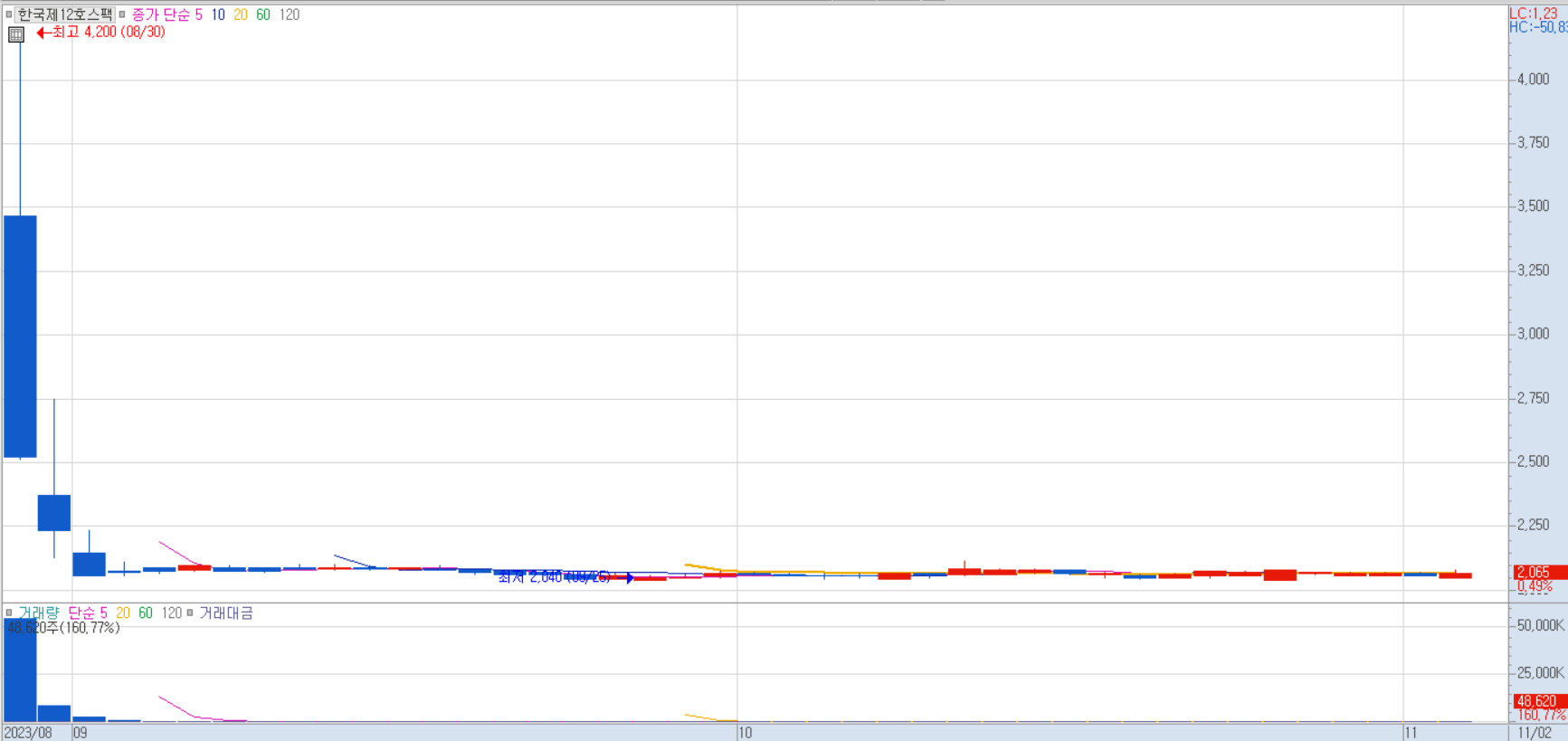Screen dimensions: 1568x741
Task: Click the 11/02 last date label
Action: pyautogui.click(x=1535, y=733)
